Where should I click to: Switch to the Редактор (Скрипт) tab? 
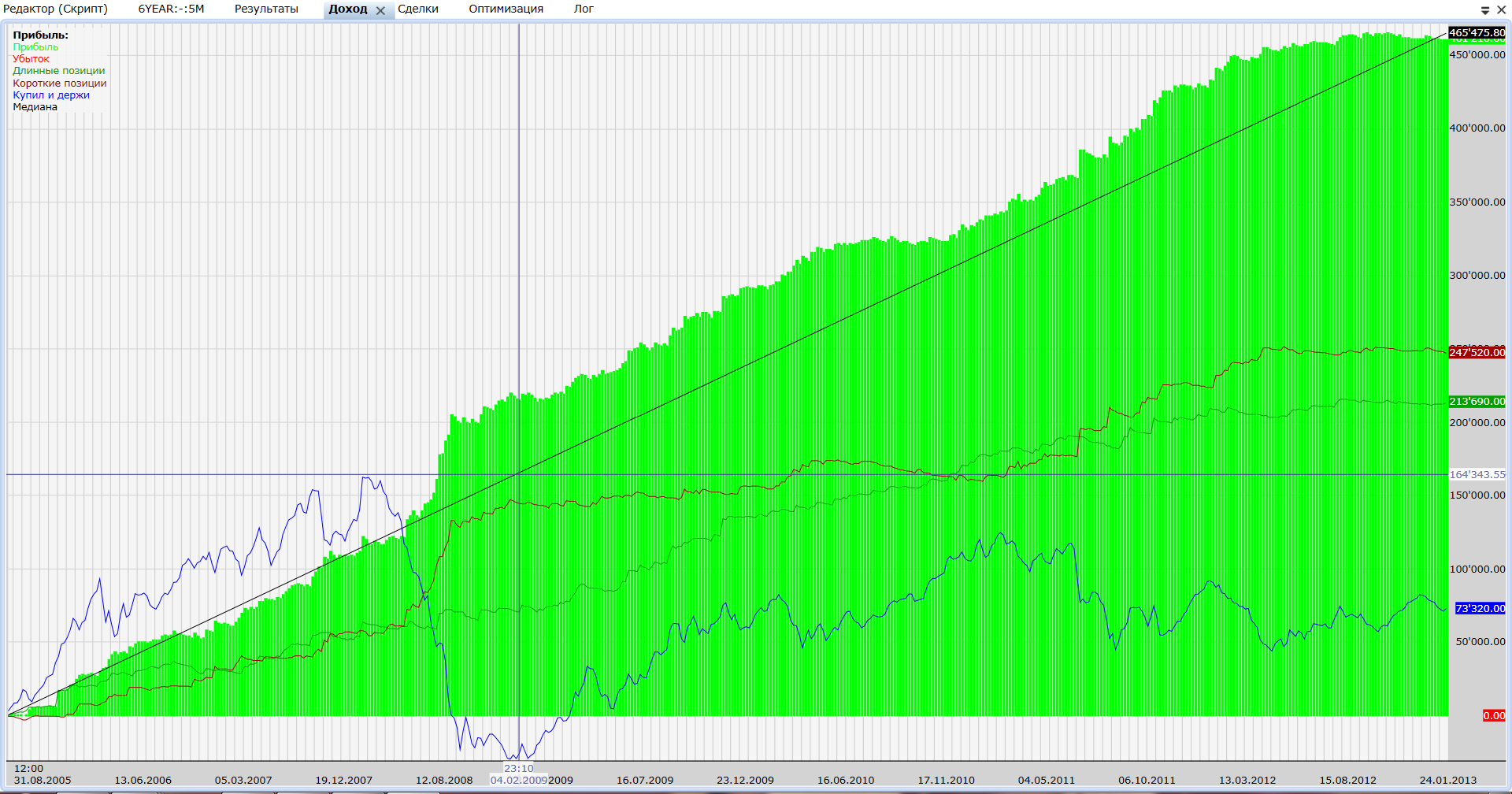coord(55,9)
